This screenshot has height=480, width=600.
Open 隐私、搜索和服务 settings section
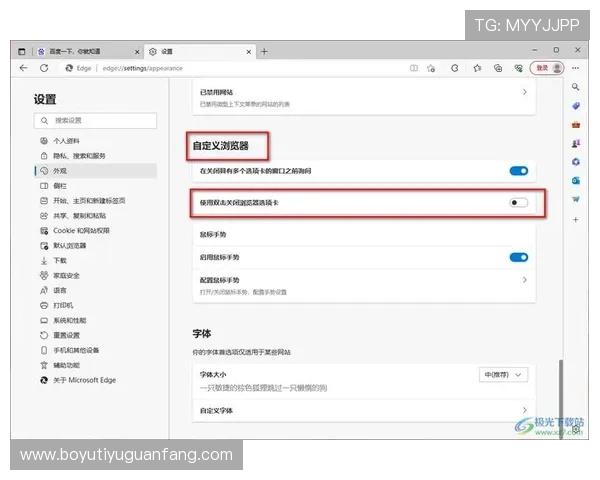pyautogui.click(x=96, y=156)
